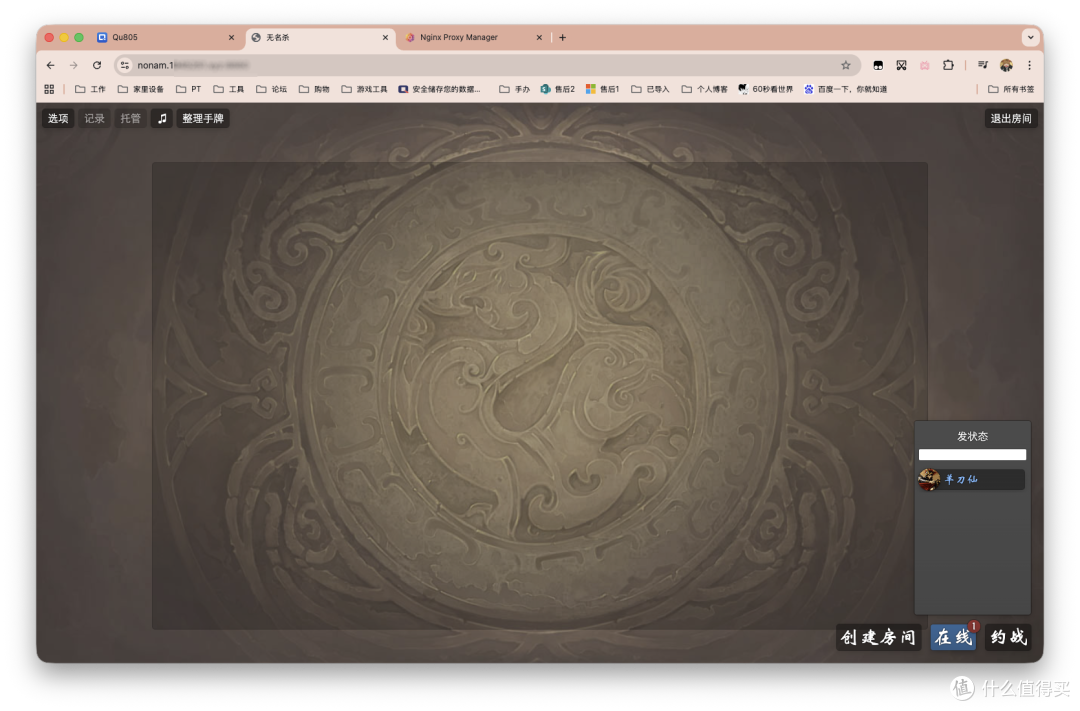The width and height of the screenshot is (1080, 711).
Task: Open the 已导入 bookmark folder
Action: (x=650, y=89)
